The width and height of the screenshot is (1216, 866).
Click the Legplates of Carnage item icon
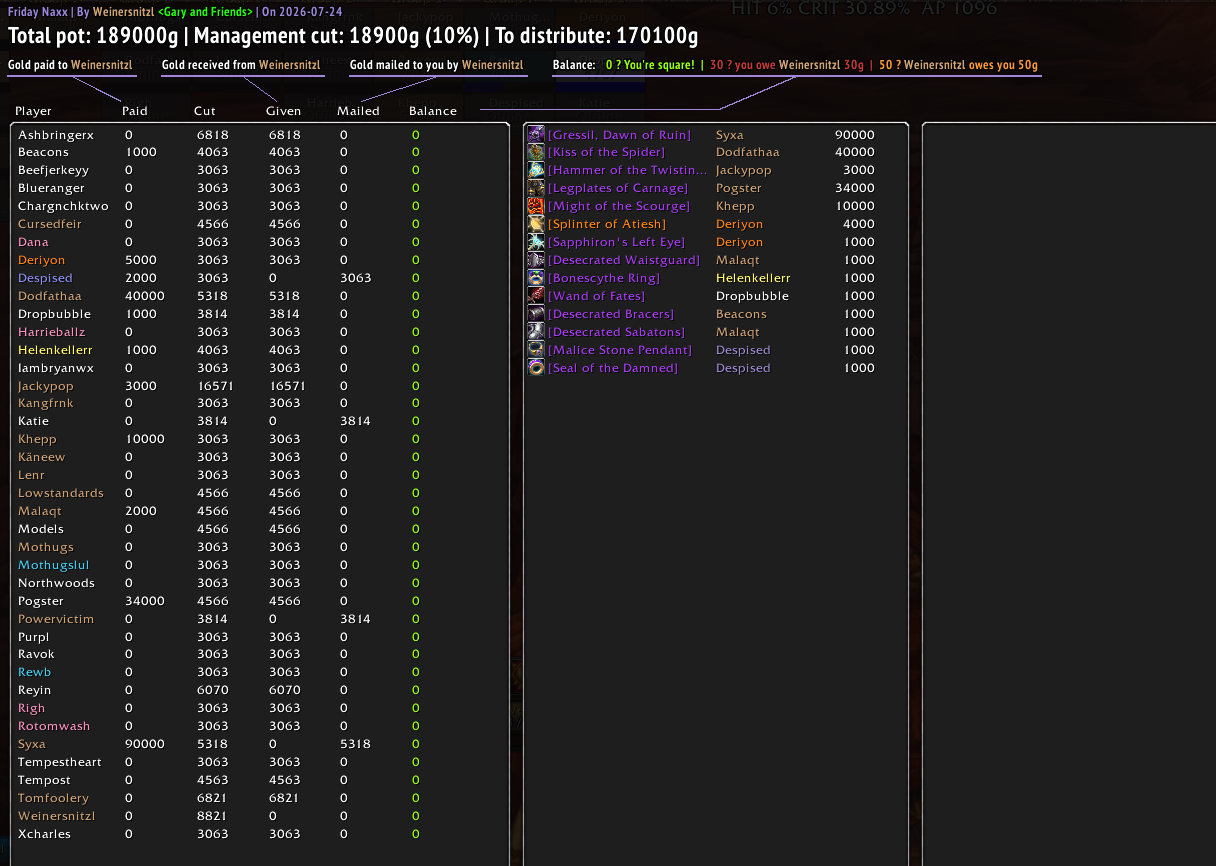(x=536, y=188)
